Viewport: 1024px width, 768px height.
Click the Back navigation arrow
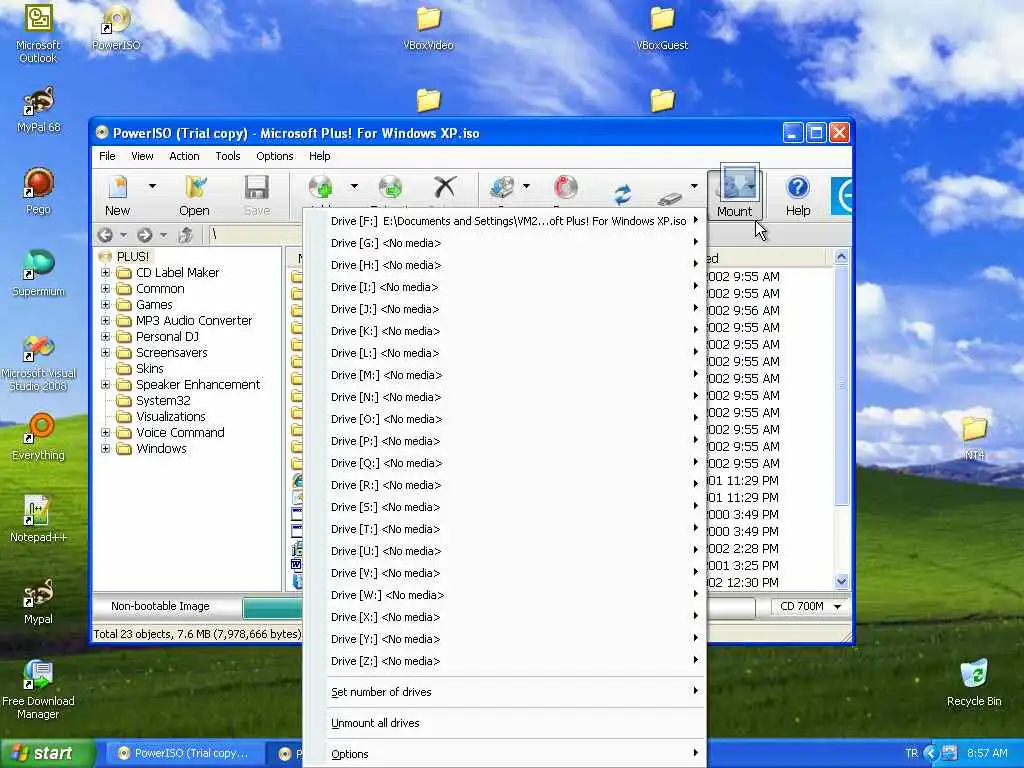click(x=105, y=234)
